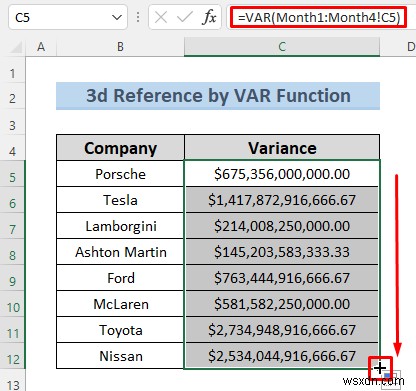This screenshot has width=416, height=391.
Task: Select the $145,203,583,333.33 cell
Action: pyautogui.click(x=282, y=252)
